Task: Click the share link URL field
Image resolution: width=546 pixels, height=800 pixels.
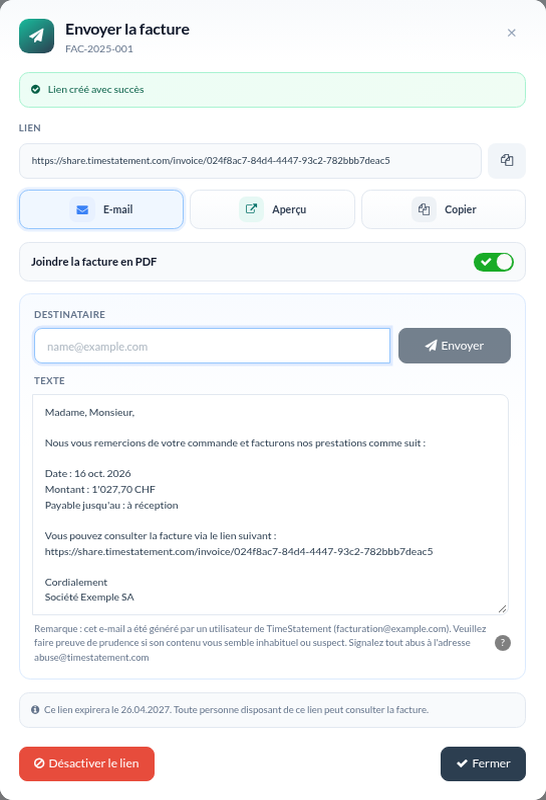Action: coord(250,161)
